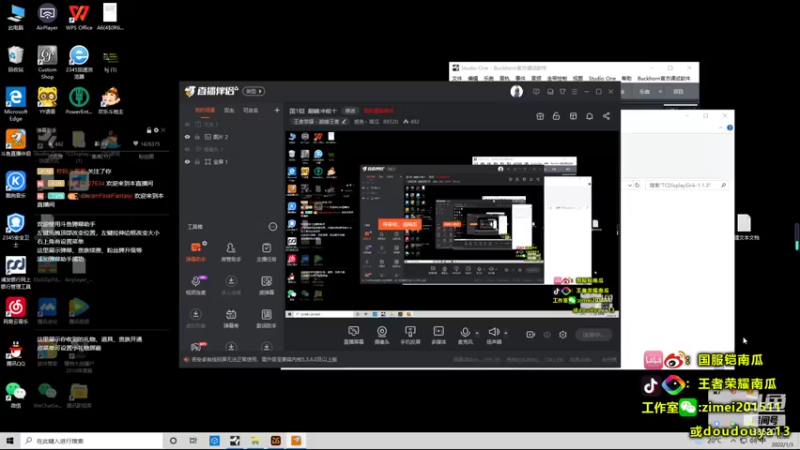Click the red status text beside the stream title
Image resolution: width=800 pixels, height=450 pixels.
379,111
